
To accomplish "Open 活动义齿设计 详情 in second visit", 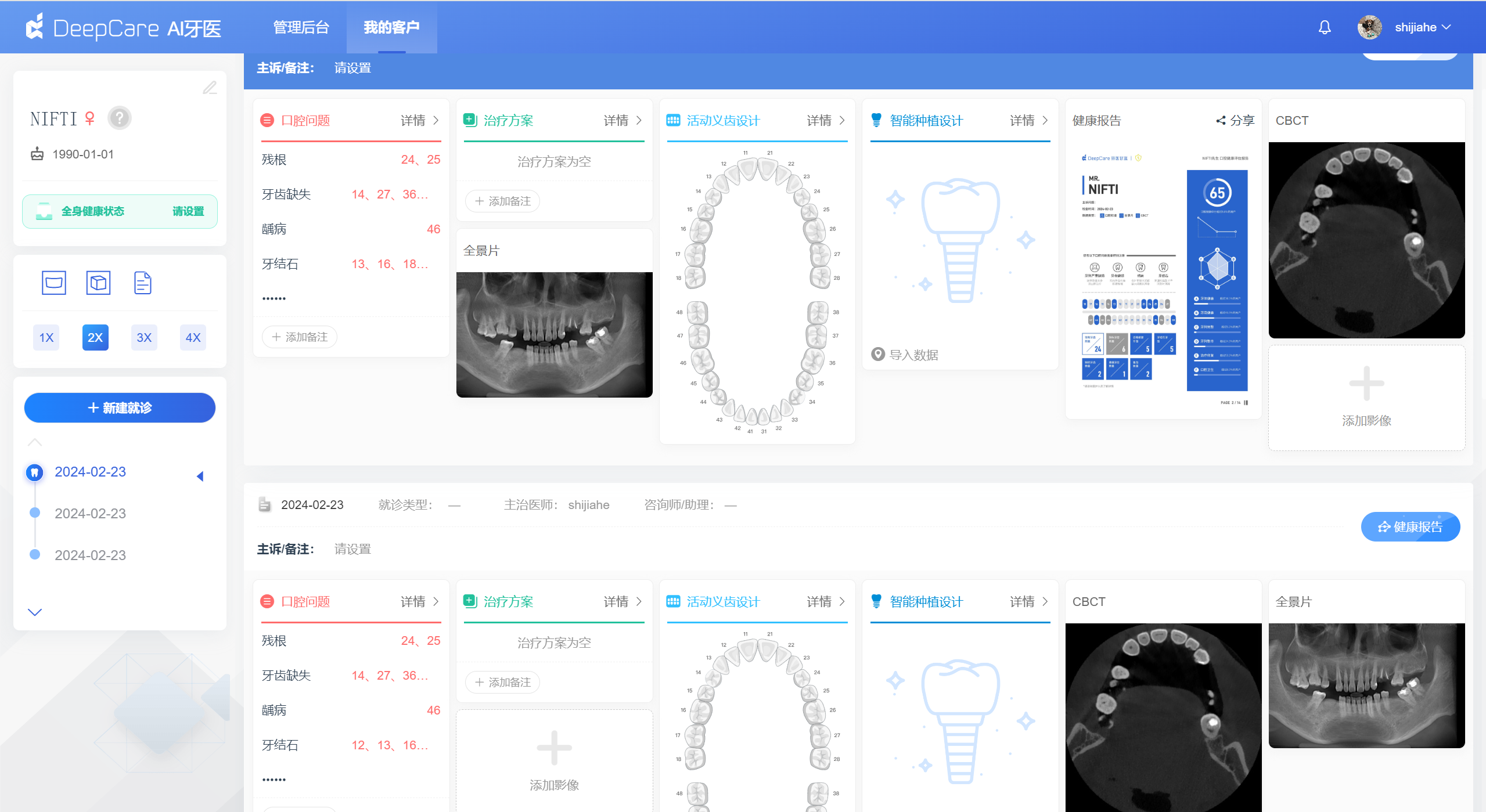I will point(826,601).
